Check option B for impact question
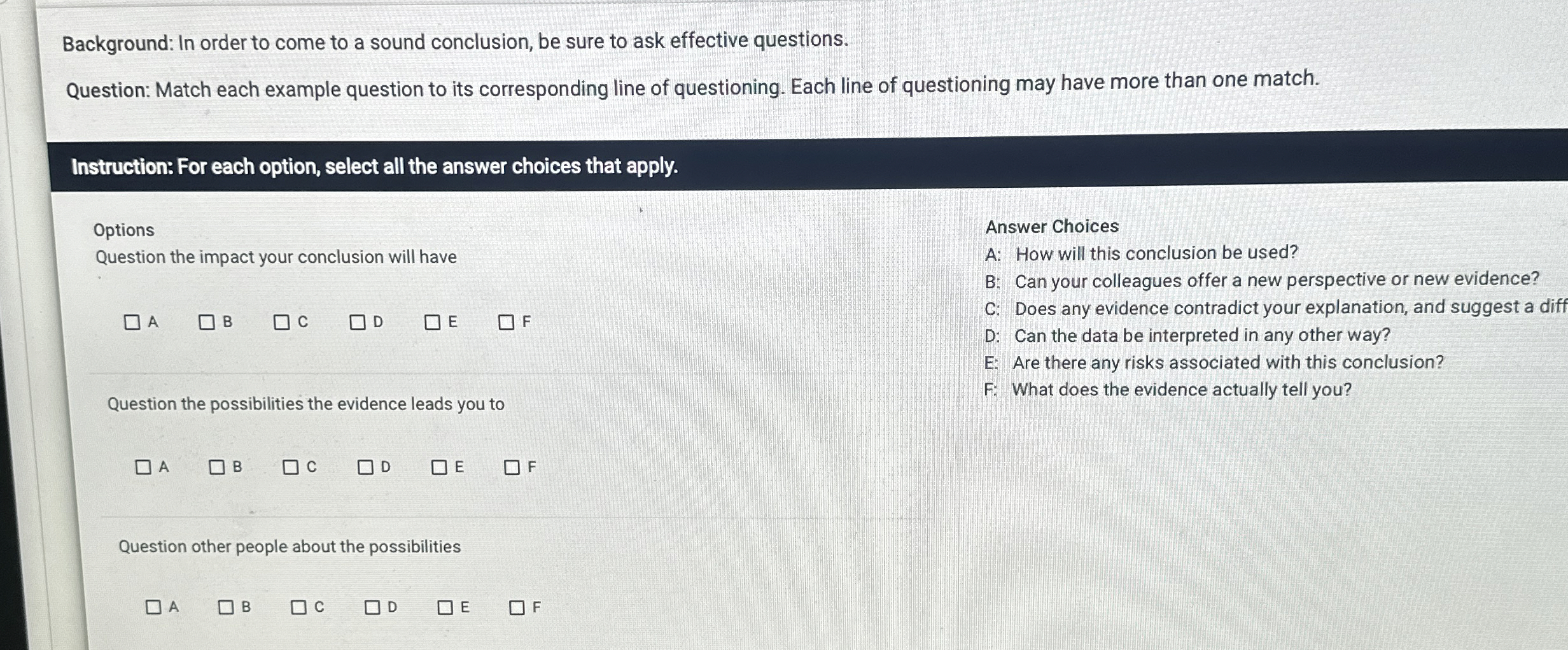The height and width of the screenshot is (650, 1568). coord(207,323)
